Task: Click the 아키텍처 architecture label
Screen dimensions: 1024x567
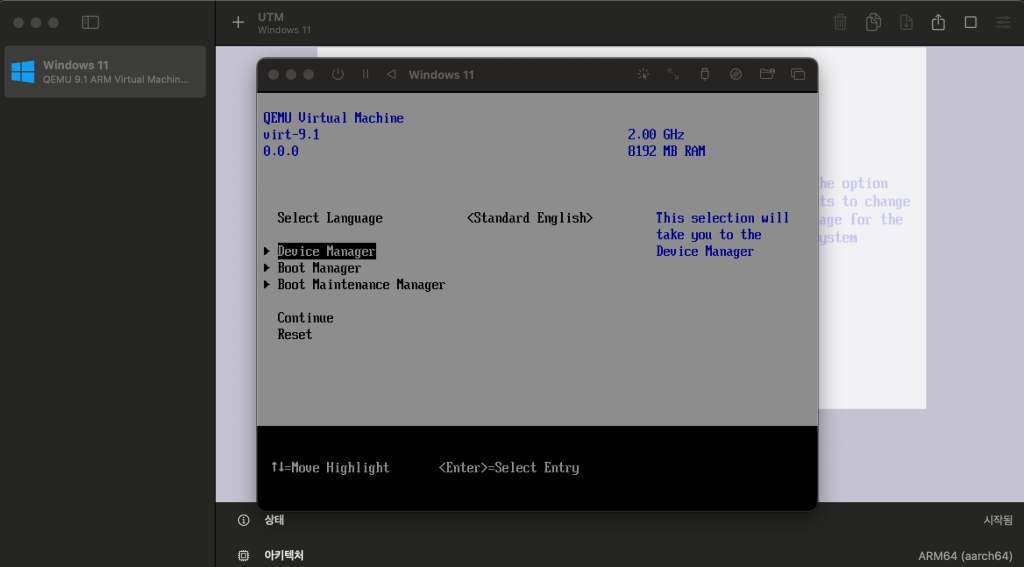Action: pyautogui.click(x=284, y=556)
